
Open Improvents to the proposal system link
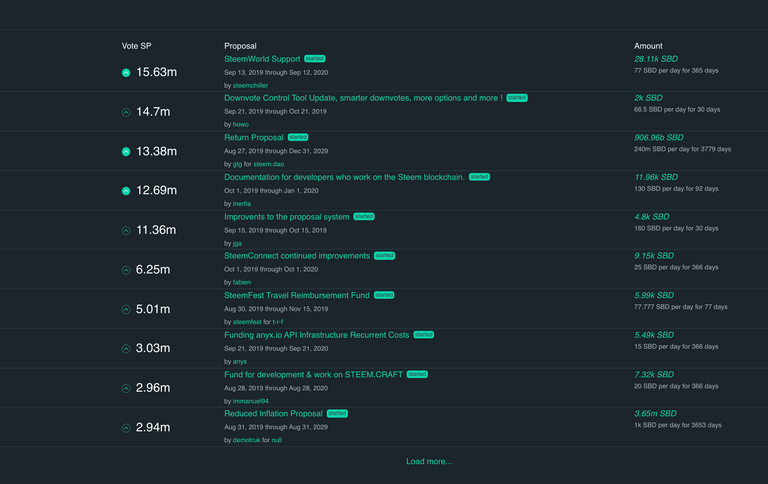click(287, 217)
